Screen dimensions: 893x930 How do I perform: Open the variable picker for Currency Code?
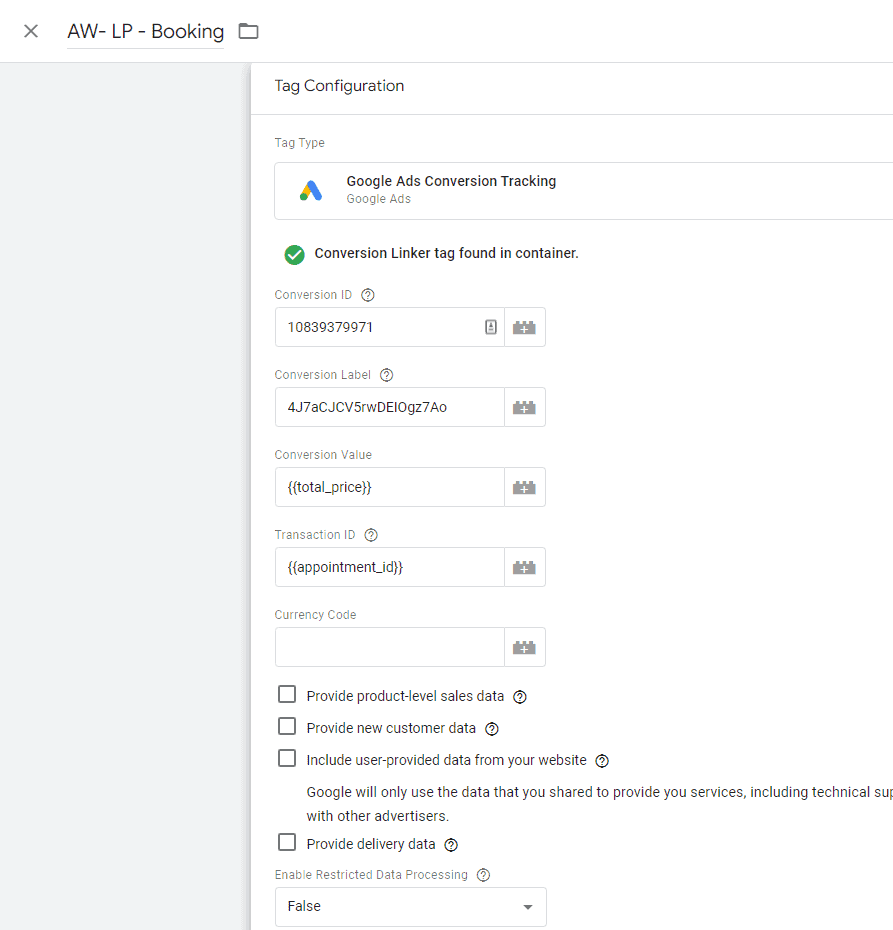pyautogui.click(x=524, y=647)
